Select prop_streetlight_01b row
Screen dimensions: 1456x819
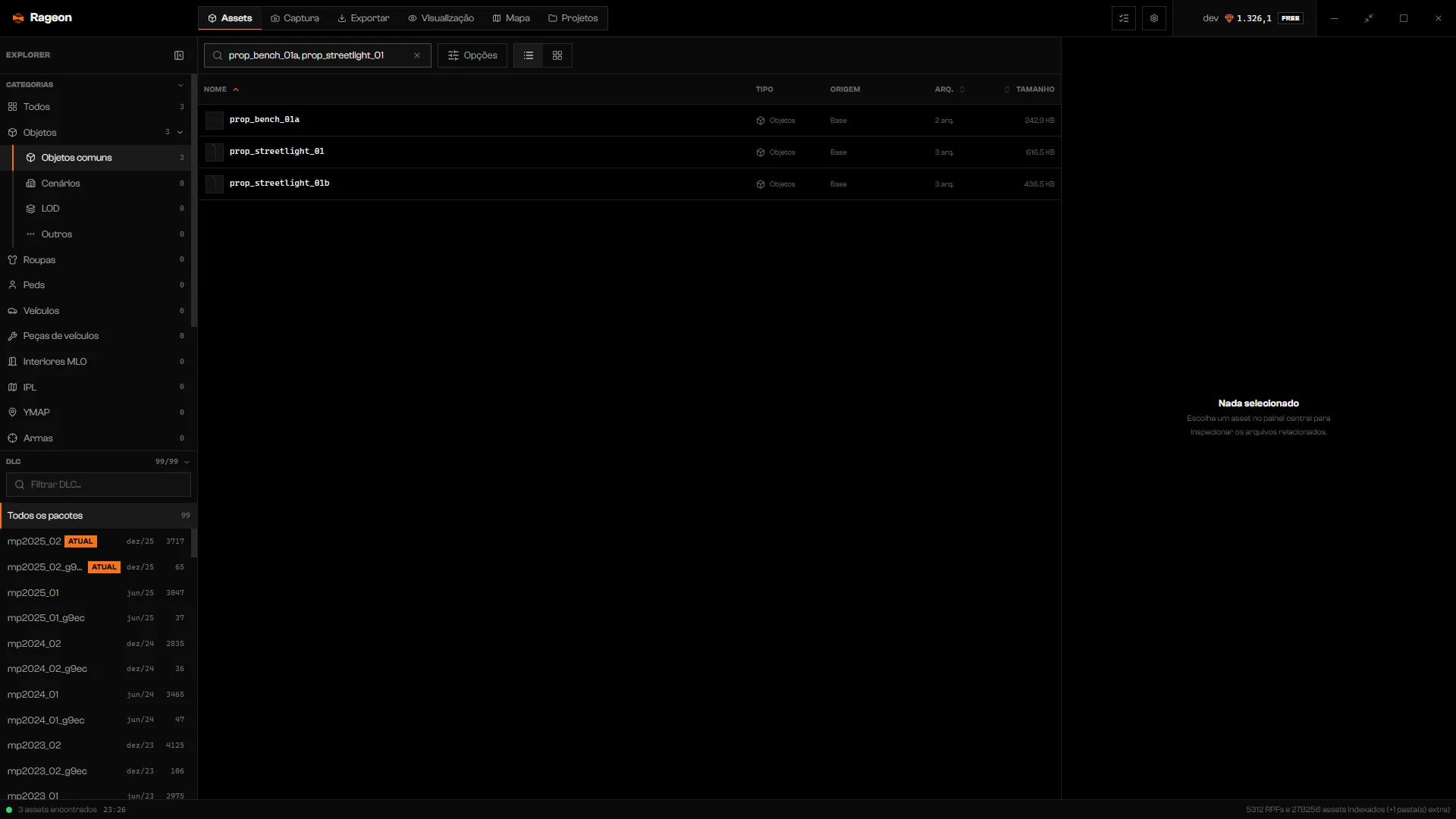point(629,184)
